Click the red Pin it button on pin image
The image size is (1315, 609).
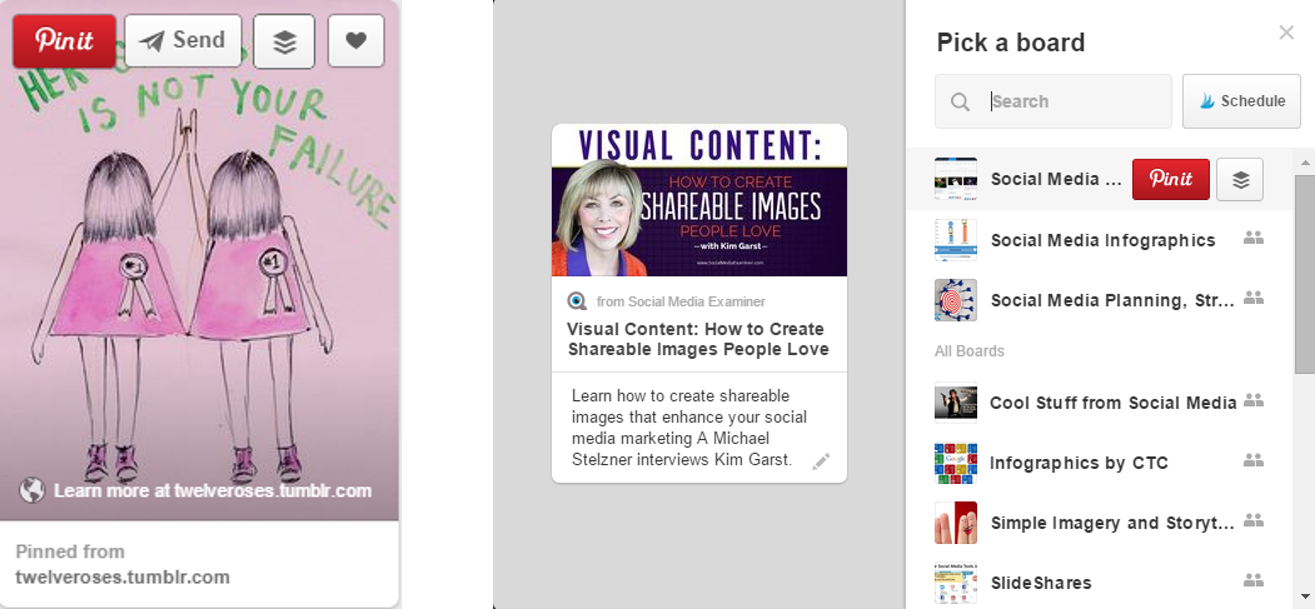[64, 41]
